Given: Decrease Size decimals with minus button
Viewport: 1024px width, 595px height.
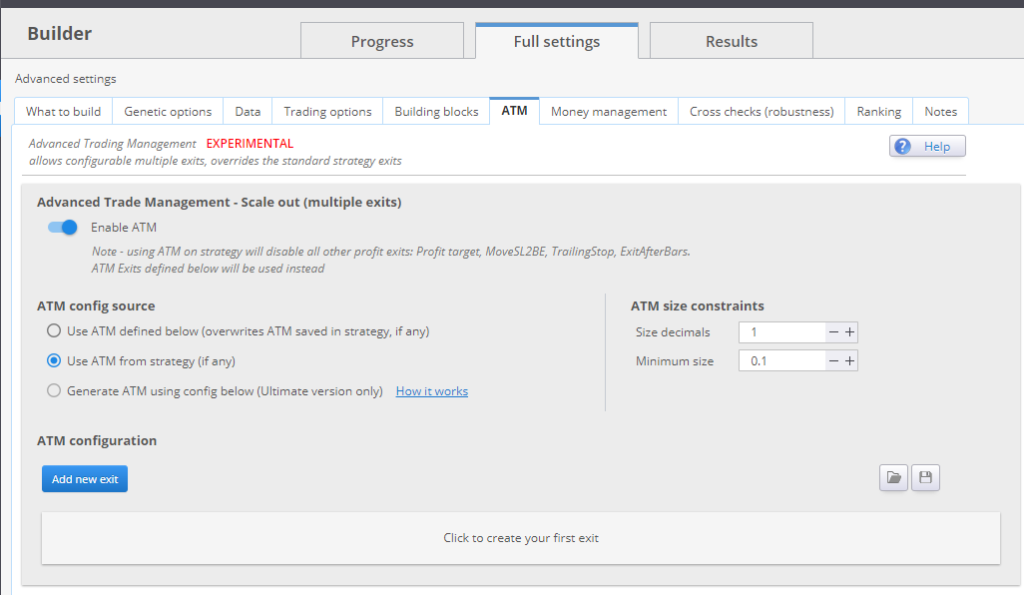Looking at the screenshot, I should [x=833, y=333].
